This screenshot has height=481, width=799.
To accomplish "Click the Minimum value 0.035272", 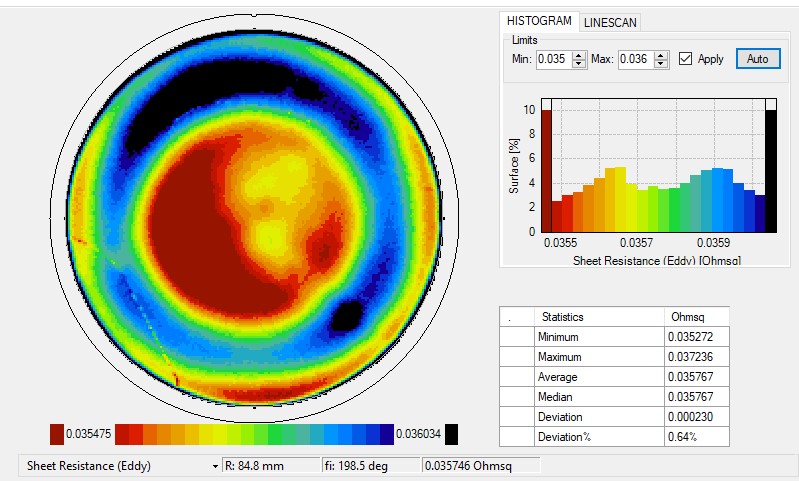I will (697, 337).
